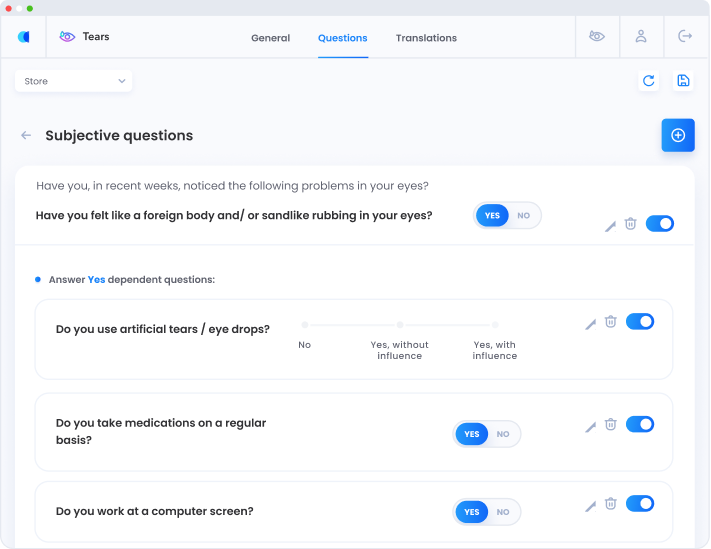Disable the foreign body question toggle
This screenshot has height=549, width=711.
pos(660,224)
